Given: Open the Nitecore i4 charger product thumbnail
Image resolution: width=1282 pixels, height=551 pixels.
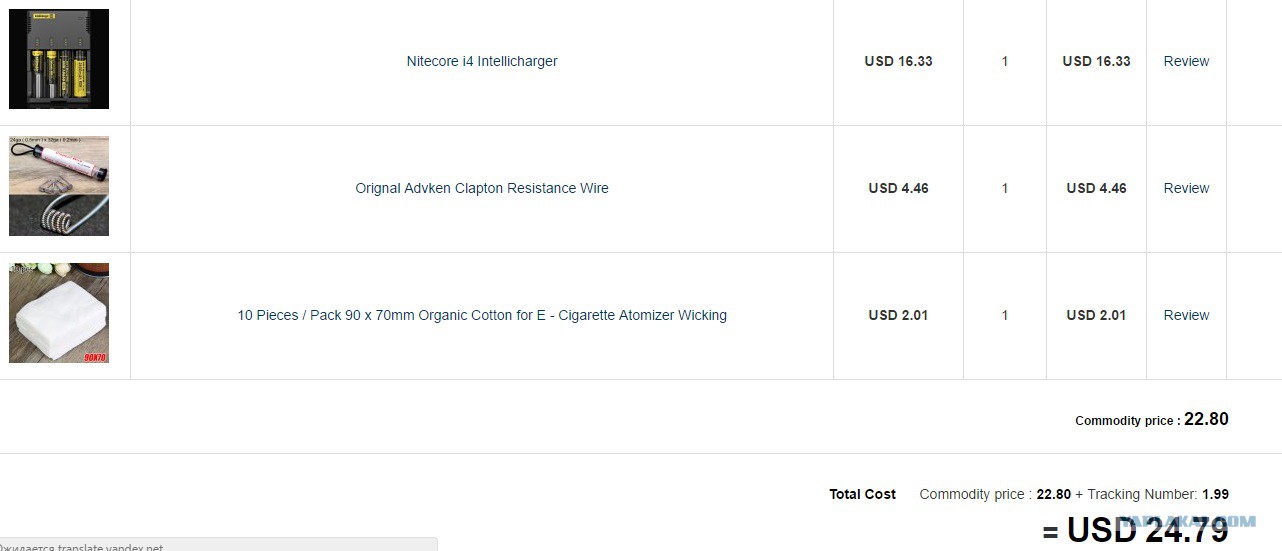Looking at the screenshot, I should (59, 59).
